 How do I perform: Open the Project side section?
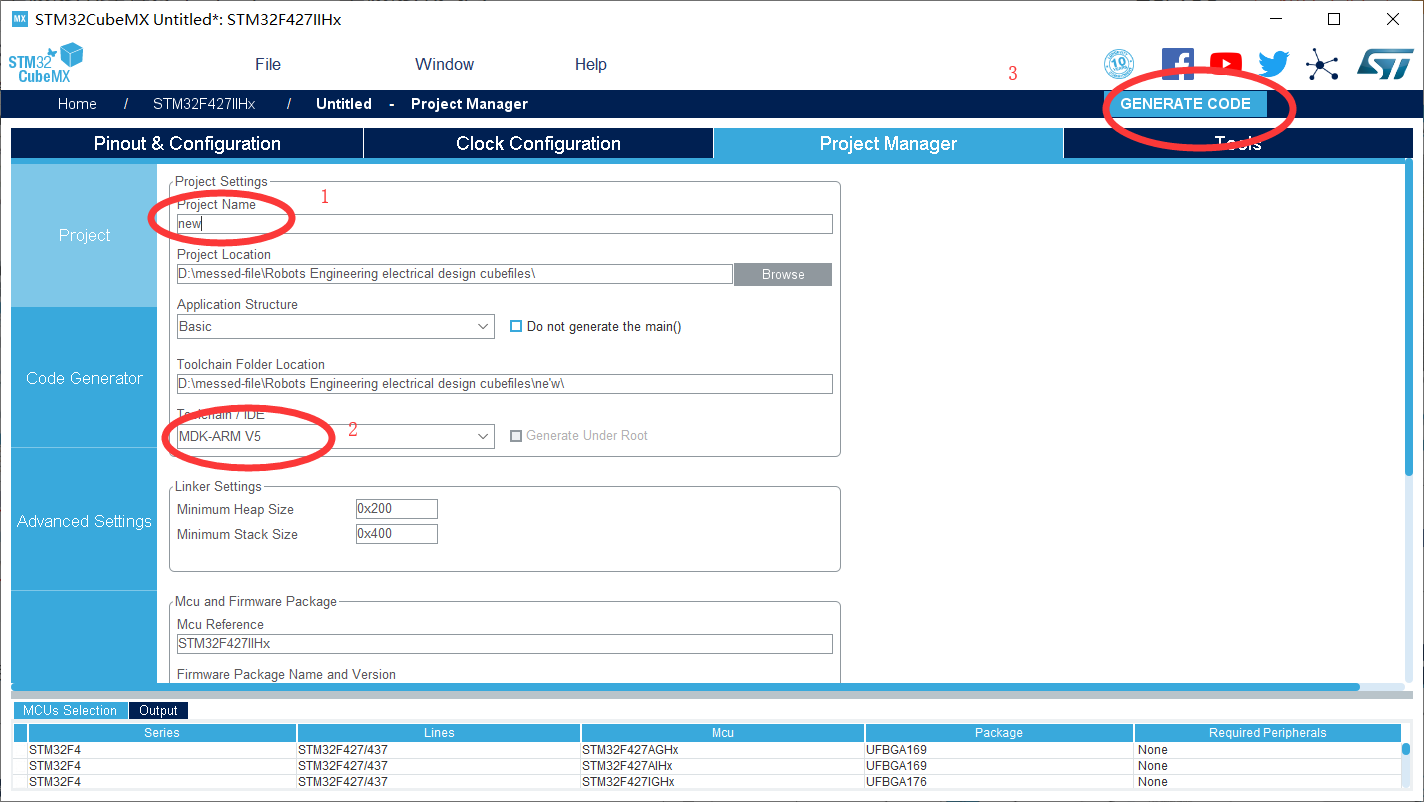tap(84, 235)
